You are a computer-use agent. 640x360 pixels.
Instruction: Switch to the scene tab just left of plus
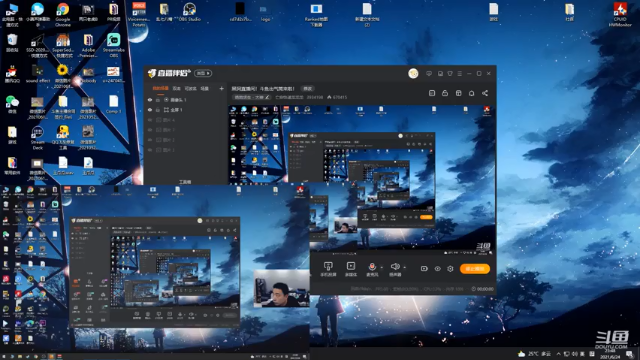pyautogui.click(x=204, y=88)
